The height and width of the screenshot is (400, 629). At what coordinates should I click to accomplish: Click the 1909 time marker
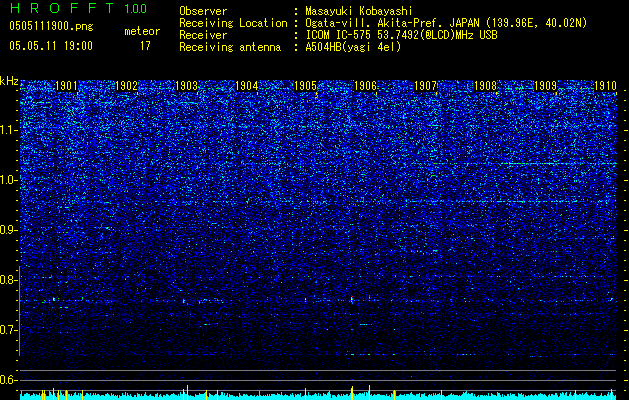coord(546,86)
